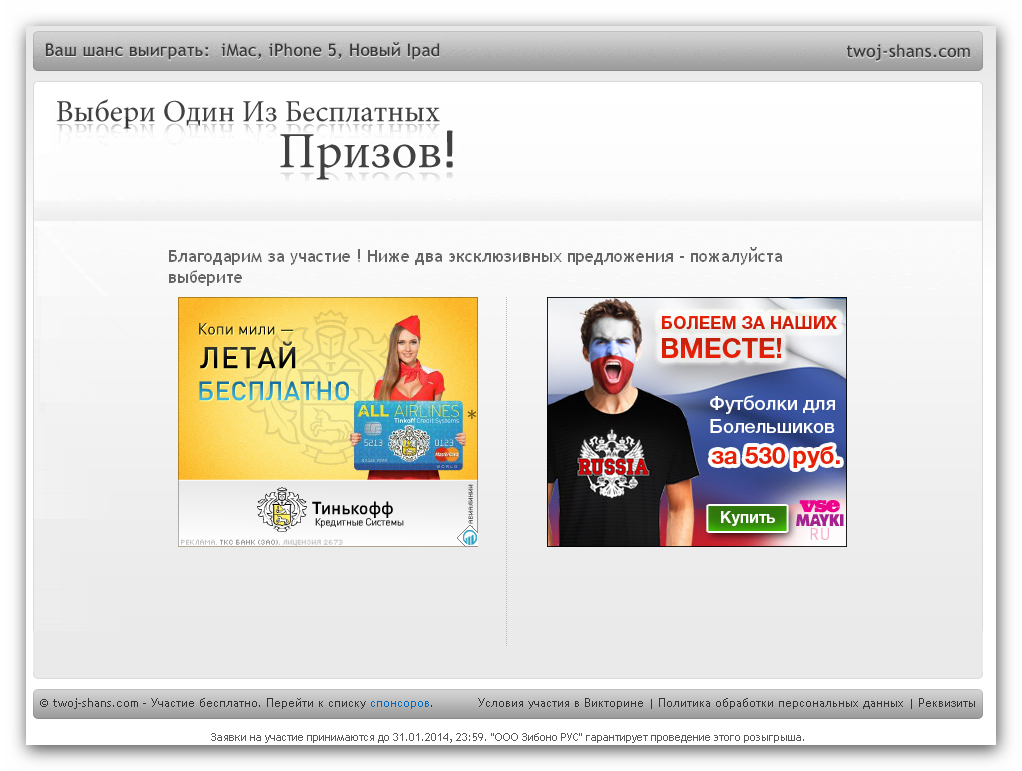Click text Футболки для Болельщиков
Screen dimensions: 1022x771
click(772, 415)
